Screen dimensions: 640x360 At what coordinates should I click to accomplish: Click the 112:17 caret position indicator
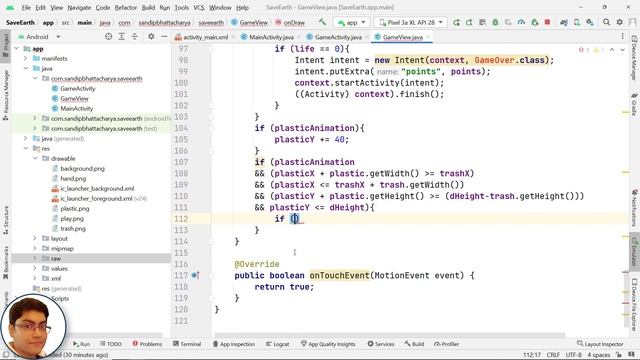click(x=532, y=355)
